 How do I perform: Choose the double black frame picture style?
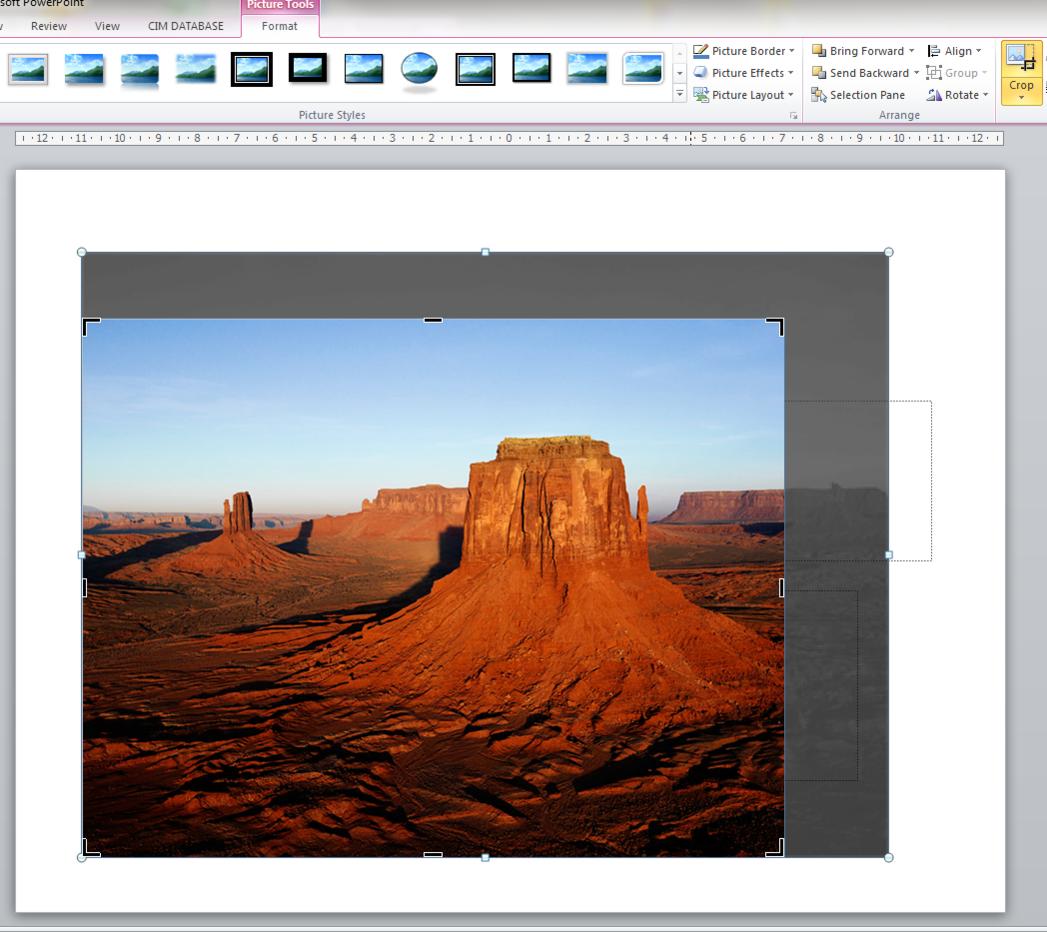point(252,69)
